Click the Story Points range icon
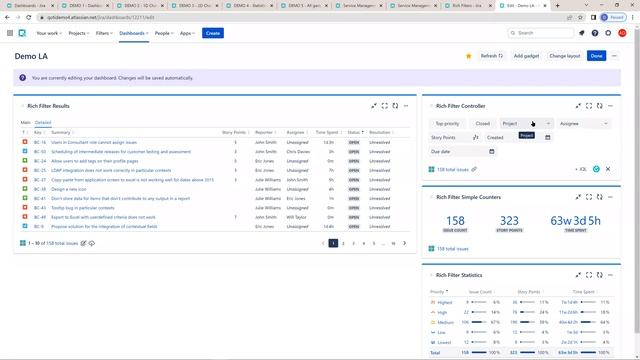The height and width of the screenshot is (360, 640). click(476, 138)
